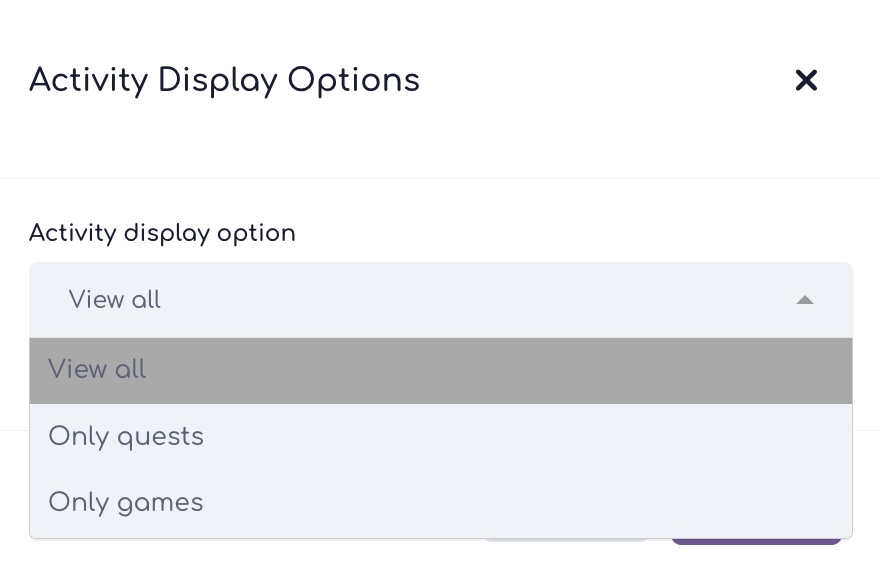Click the selected View all text in field

pyautogui.click(x=114, y=300)
